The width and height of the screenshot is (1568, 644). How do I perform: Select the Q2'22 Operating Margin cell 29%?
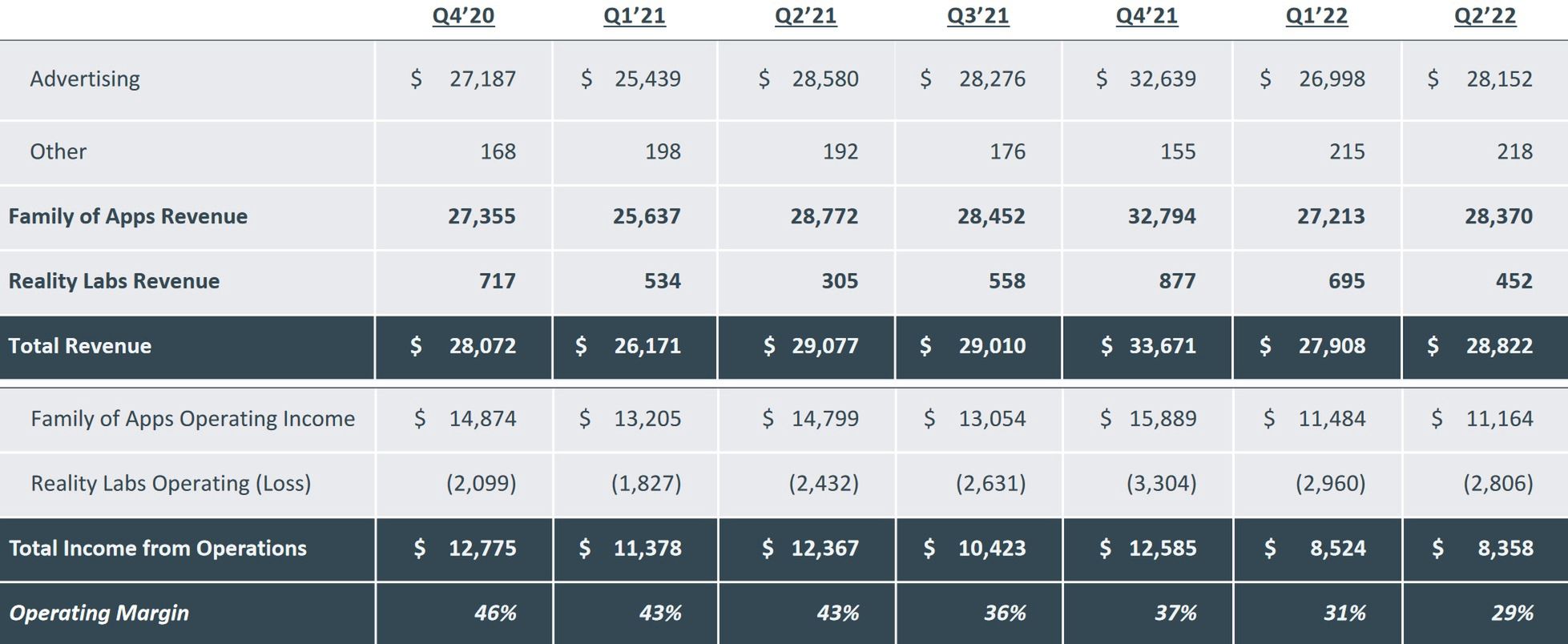pos(1512,613)
